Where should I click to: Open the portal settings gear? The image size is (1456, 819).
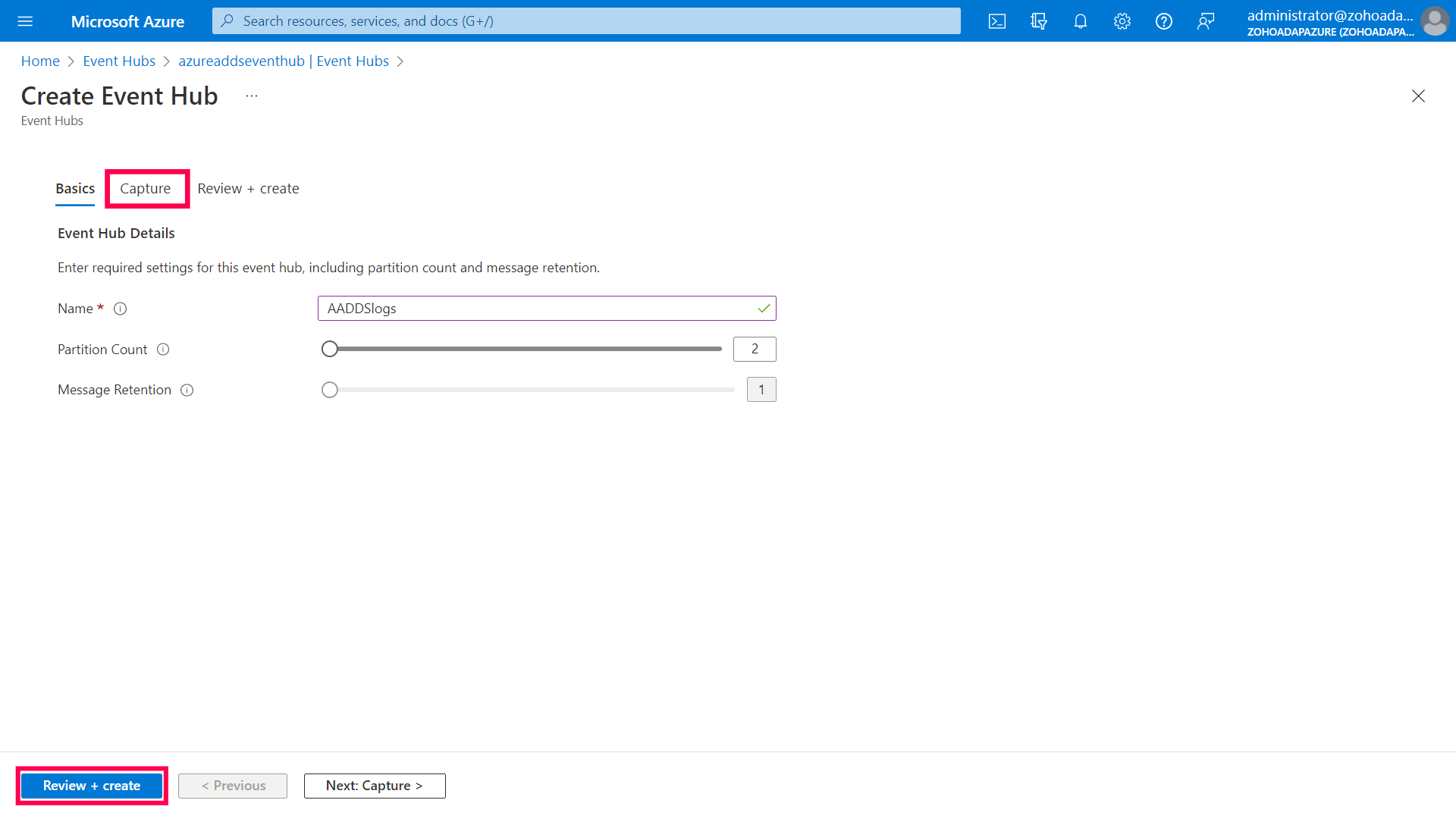coord(1122,21)
